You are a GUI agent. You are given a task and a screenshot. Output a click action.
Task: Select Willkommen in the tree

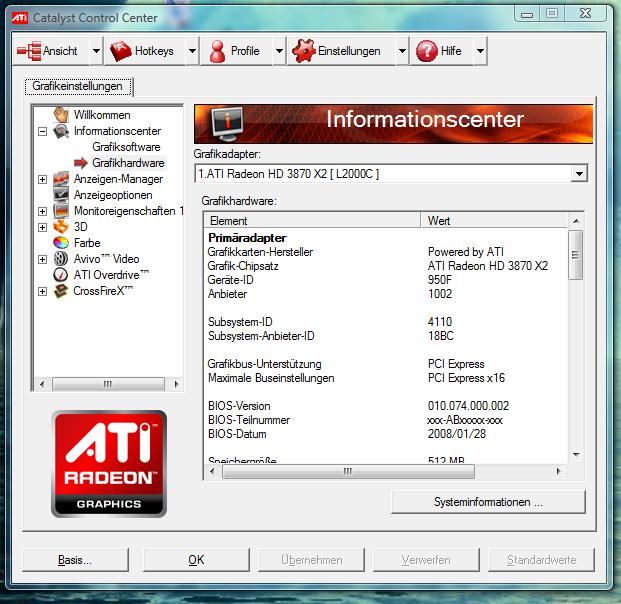102,115
